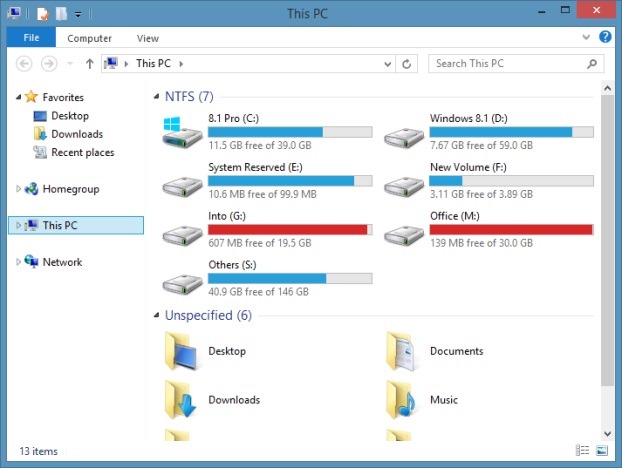Open Downloads under Favorites
The width and height of the screenshot is (622, 468).
tap(77, 134)
